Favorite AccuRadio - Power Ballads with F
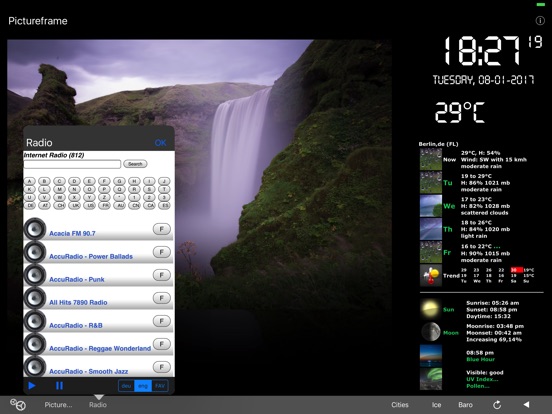The width and height of the screenshot is (552, 414). [162, 252]
